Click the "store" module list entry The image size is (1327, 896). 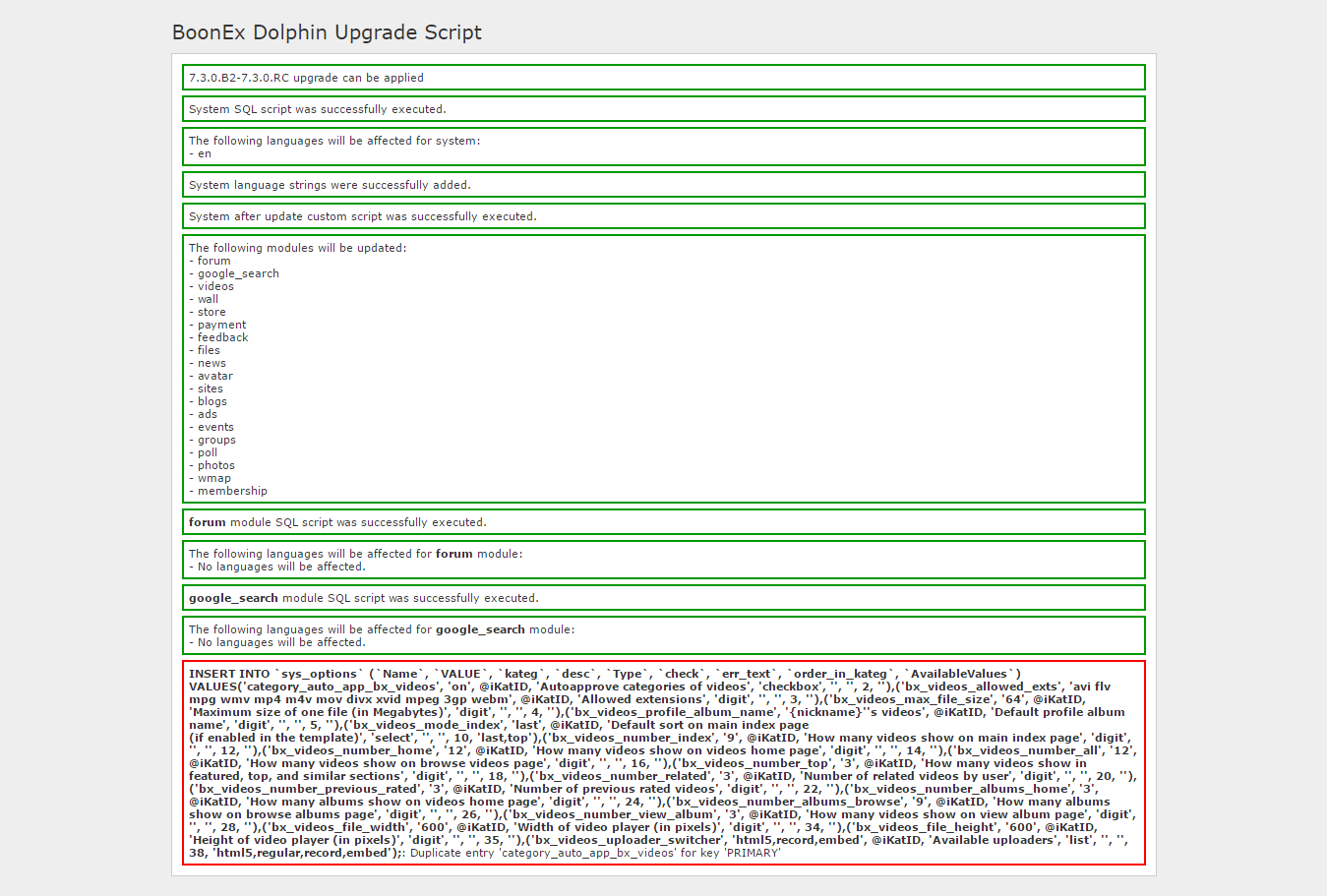(x=211, y=313)
